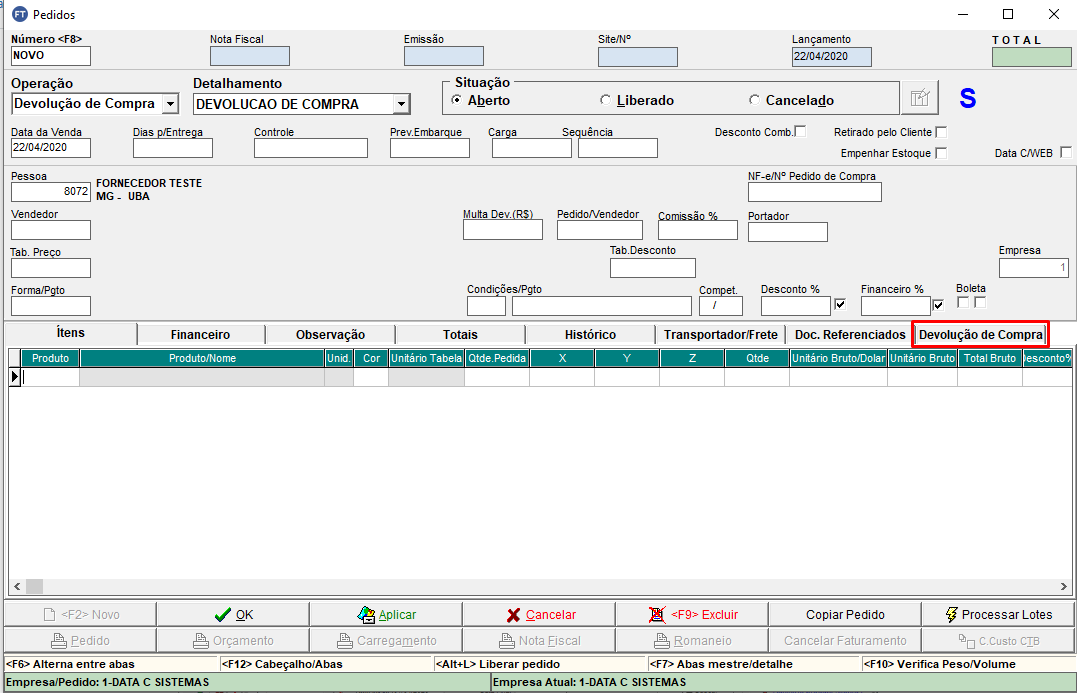Click the Data da Venda field
Screen dimensions: 1077x693
[x=51, y=148]
